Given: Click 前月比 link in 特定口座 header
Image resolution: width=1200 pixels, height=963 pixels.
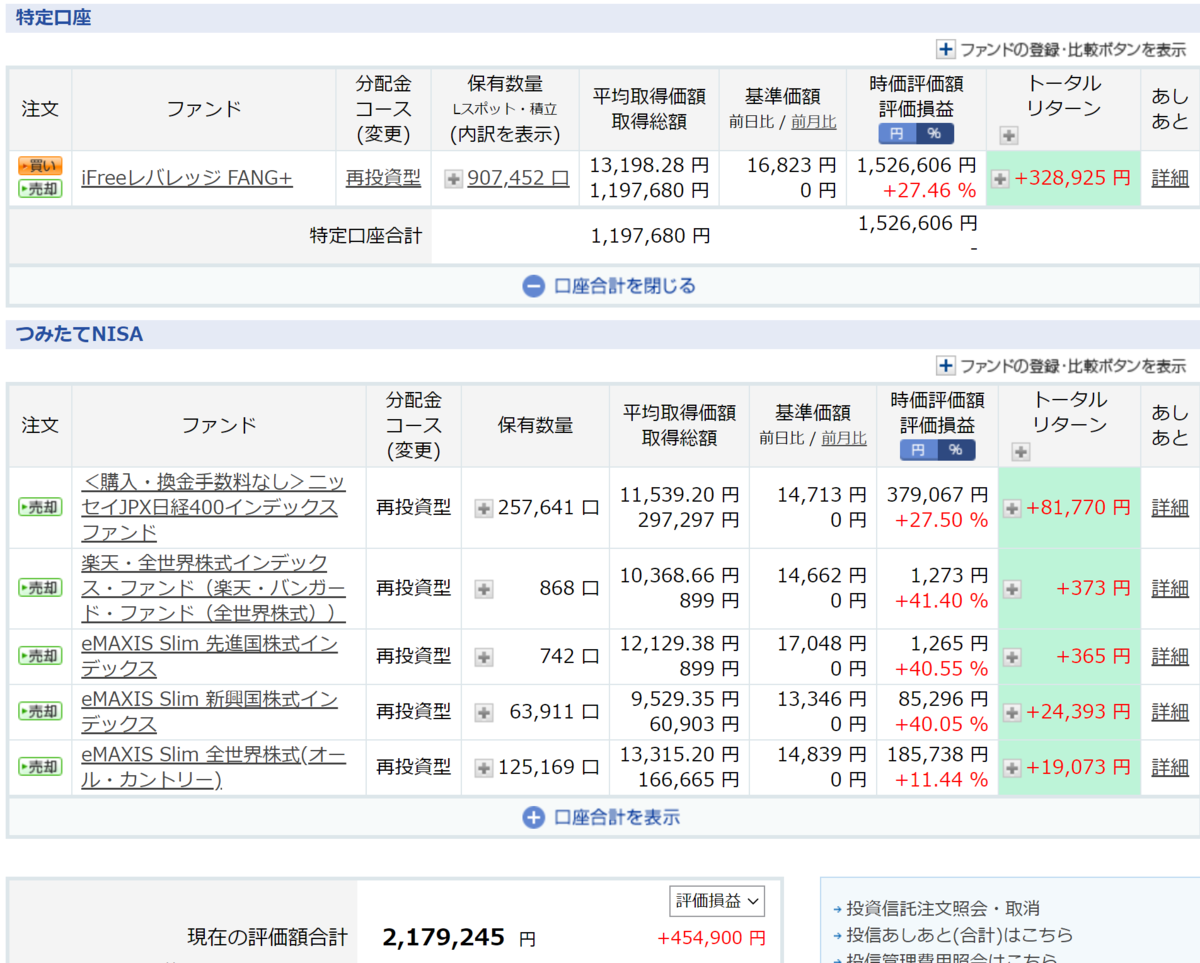Looking at the screenshot, I should point(814,122).
